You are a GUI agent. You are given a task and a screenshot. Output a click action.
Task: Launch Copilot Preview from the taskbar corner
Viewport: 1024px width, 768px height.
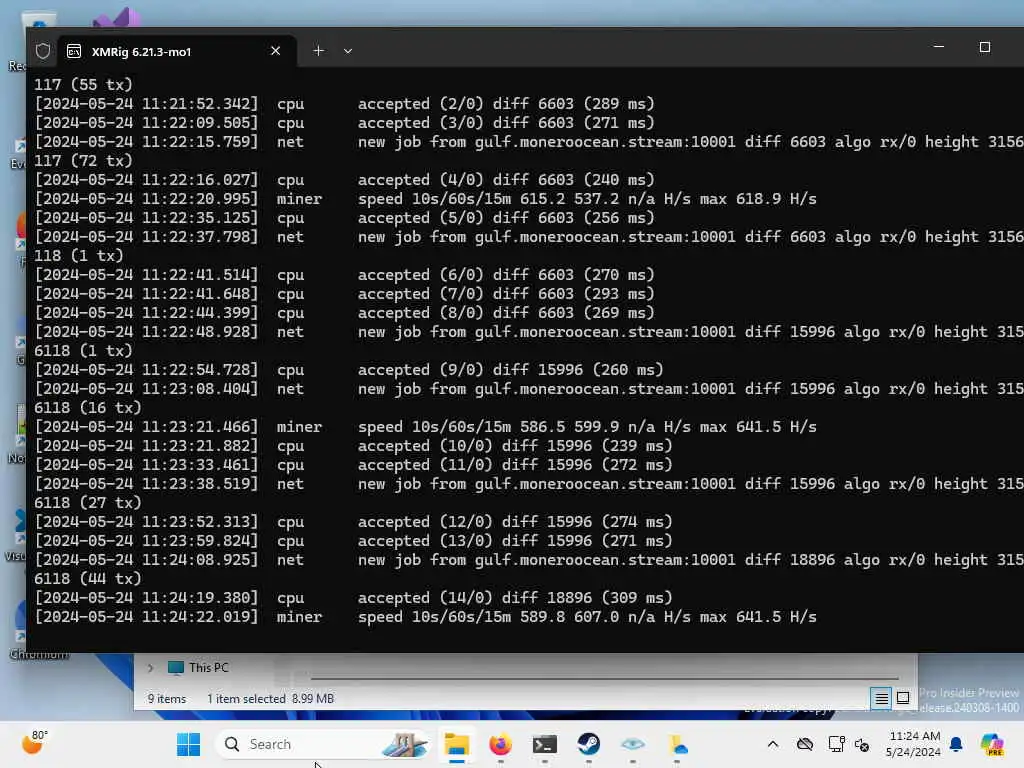(x=992, y=744)
